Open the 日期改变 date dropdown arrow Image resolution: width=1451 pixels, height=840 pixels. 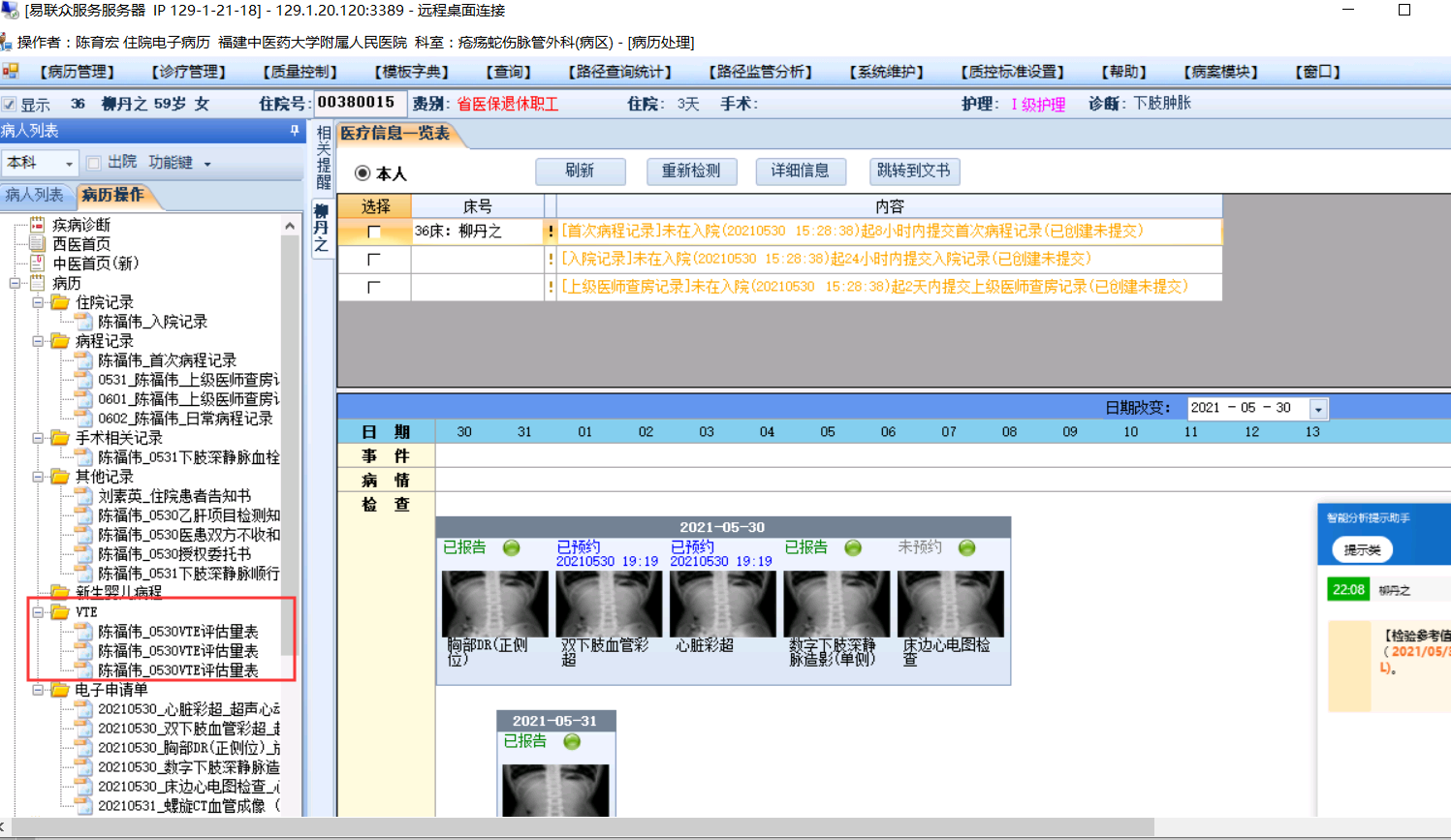[1318, 409]
